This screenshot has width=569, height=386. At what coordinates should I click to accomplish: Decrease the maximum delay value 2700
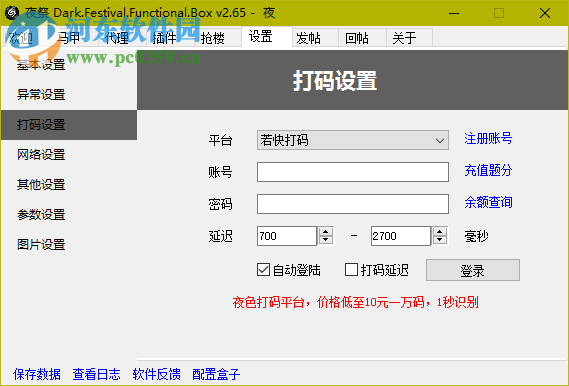pos(439,240)
